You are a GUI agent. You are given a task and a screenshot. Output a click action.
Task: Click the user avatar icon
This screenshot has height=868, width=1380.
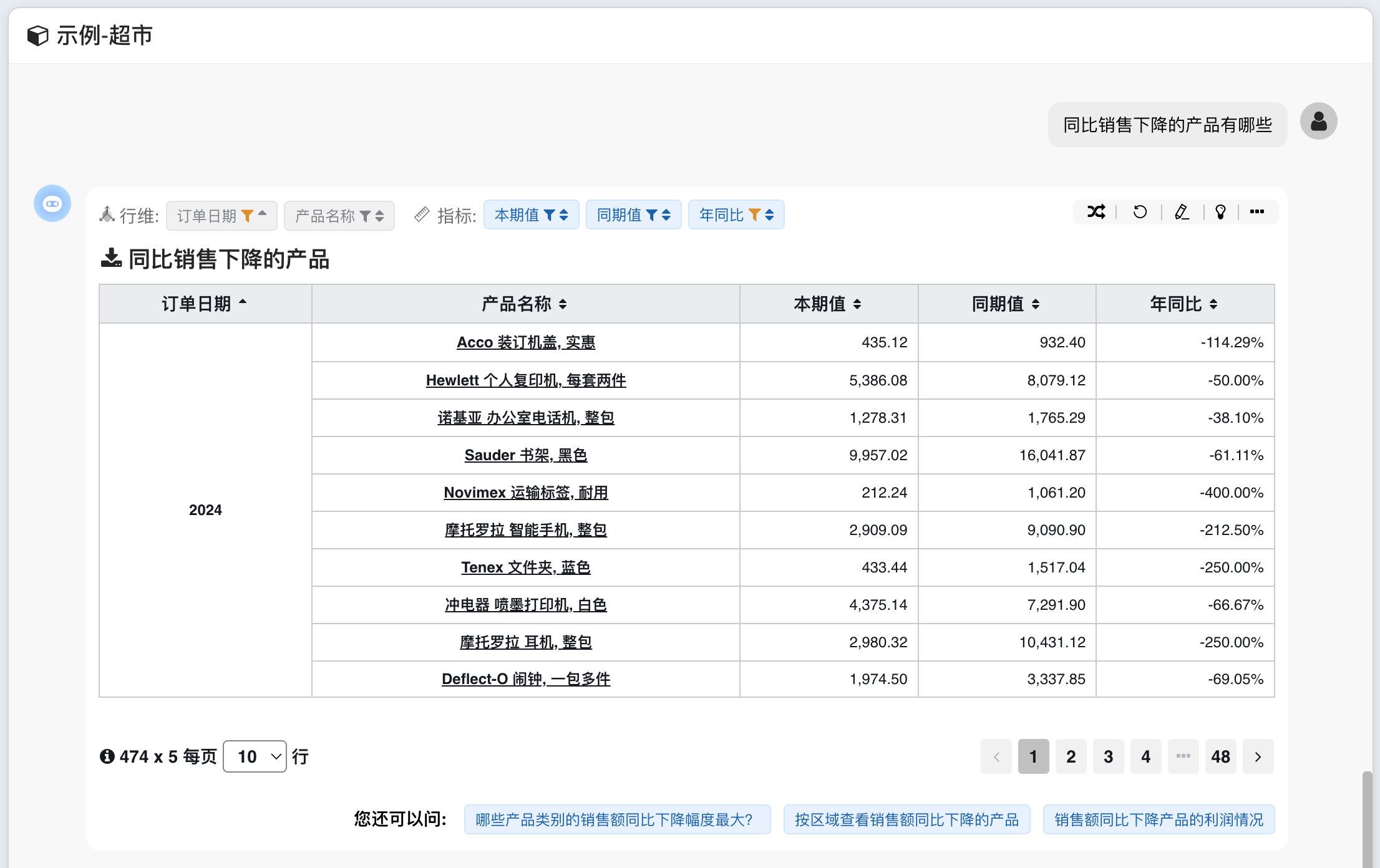tap(1318, 121)
